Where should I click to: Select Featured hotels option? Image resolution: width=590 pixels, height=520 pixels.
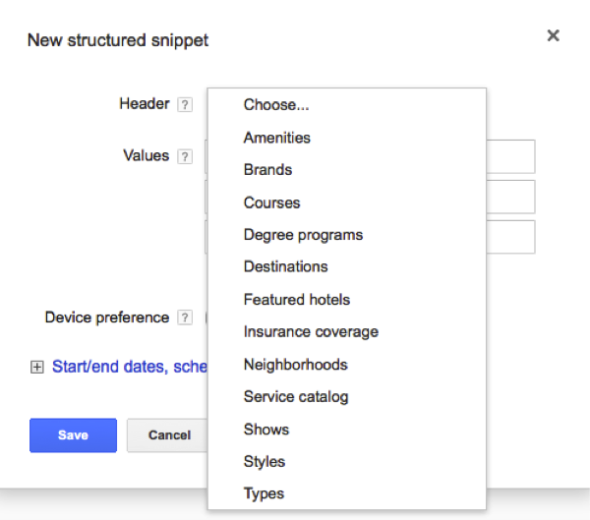click(347, 300)
